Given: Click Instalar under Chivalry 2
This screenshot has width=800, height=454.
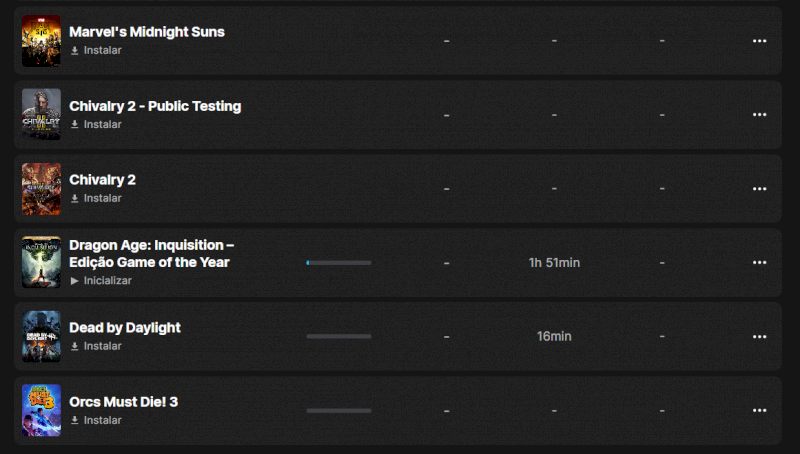Looking at the screenshot, I should tap(102, 198).
